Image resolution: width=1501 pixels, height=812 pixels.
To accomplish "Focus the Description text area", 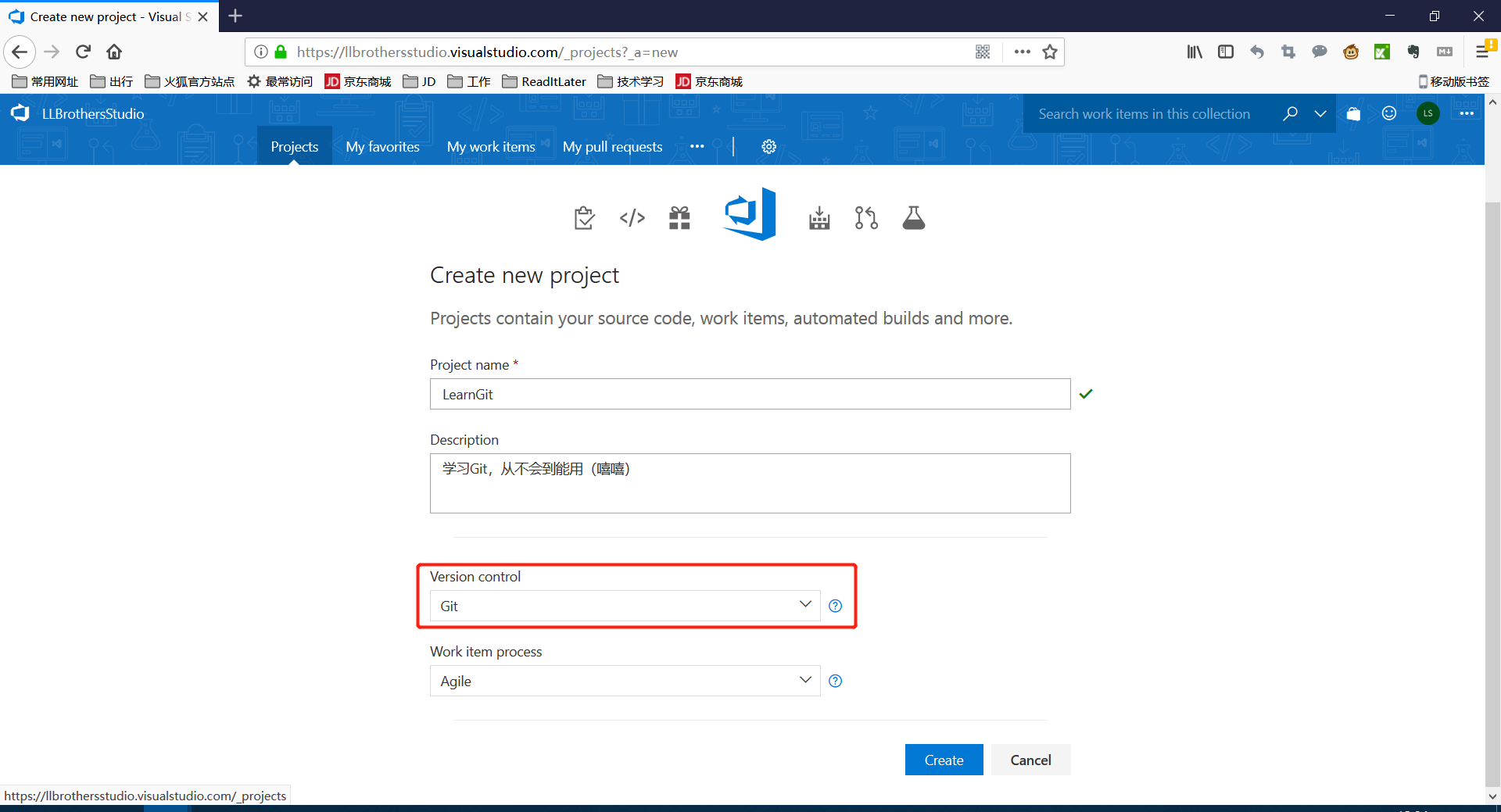I will click(x=750, y=484).
